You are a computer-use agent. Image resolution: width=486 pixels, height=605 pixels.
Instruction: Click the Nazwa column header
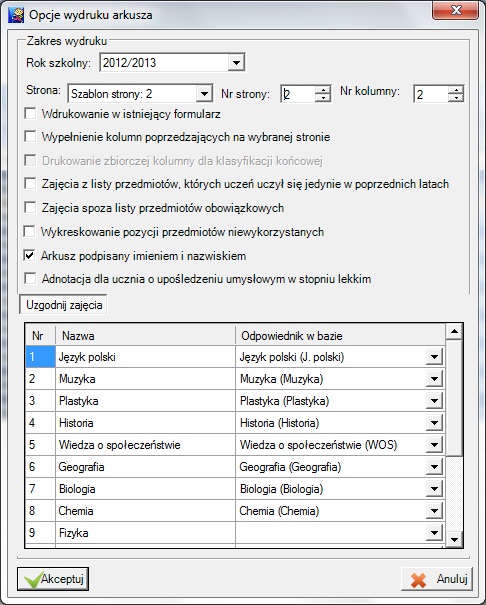(145, 335)
